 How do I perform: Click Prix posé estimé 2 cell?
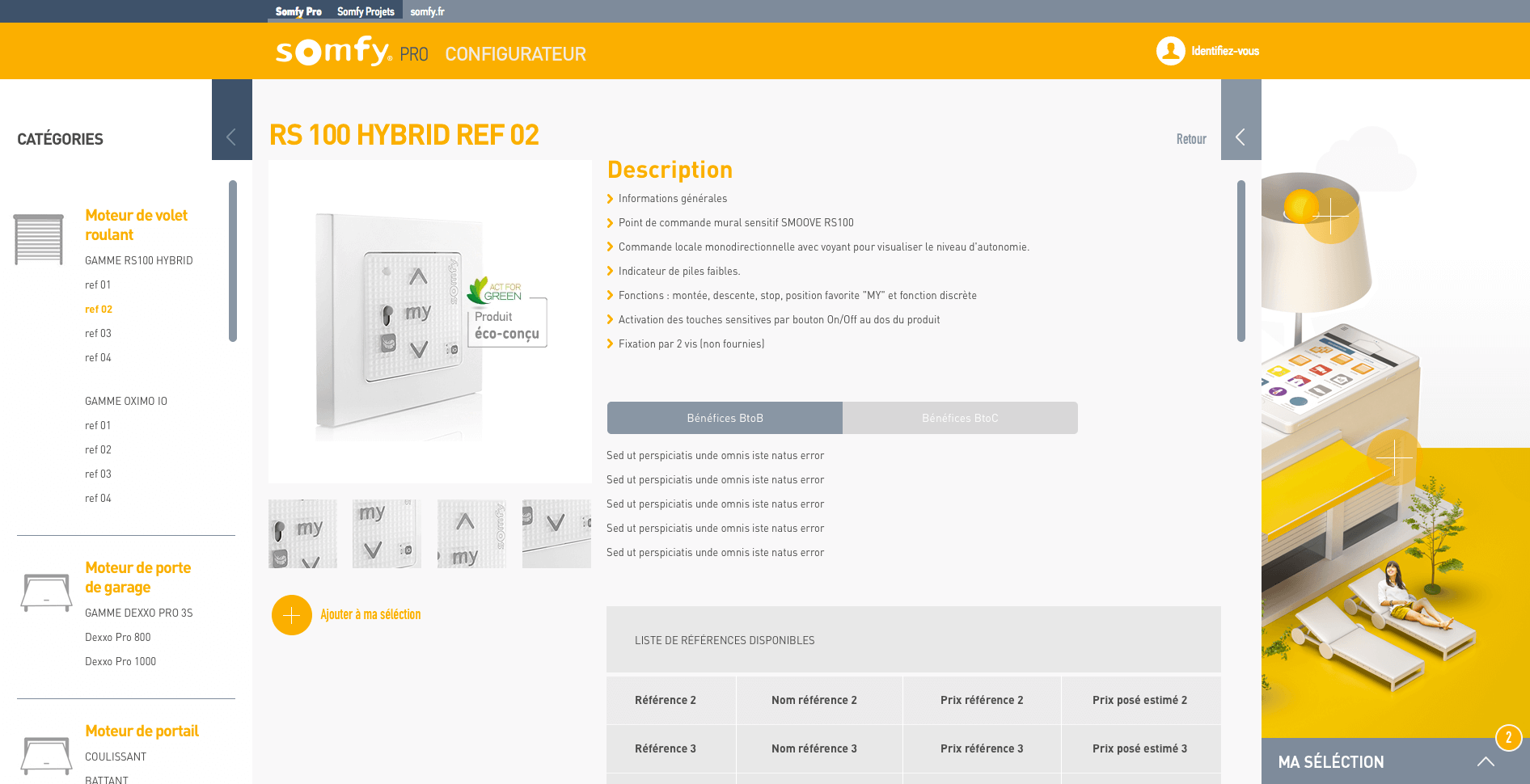[x=1141, y=700]
